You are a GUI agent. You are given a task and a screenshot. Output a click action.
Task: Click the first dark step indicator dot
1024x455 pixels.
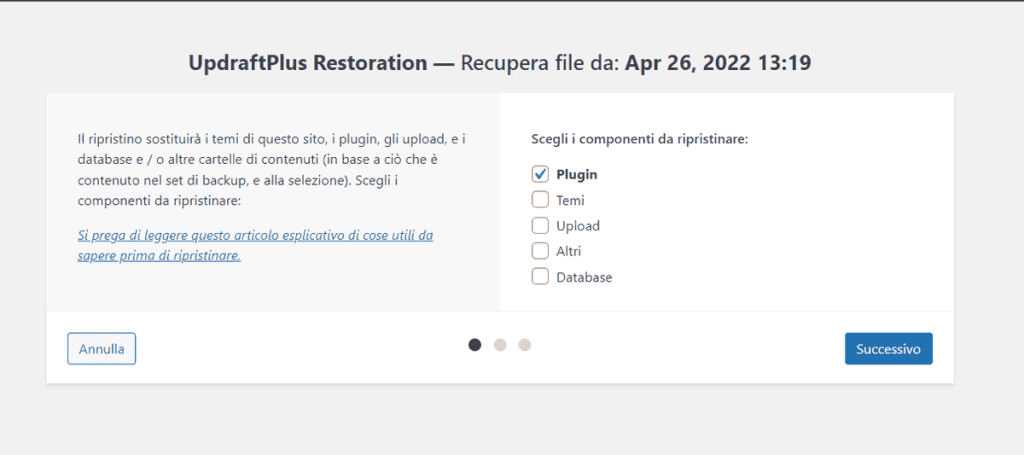[x=475, y=345]
